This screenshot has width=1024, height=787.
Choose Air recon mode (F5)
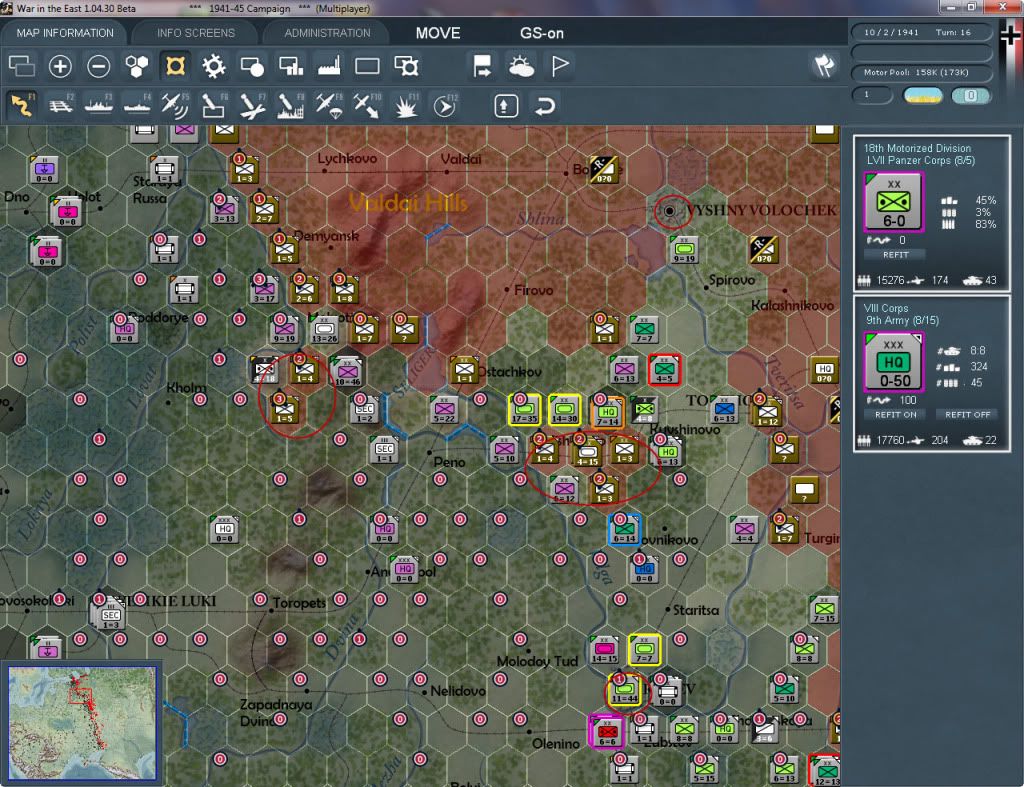click(x=175, y=105)
